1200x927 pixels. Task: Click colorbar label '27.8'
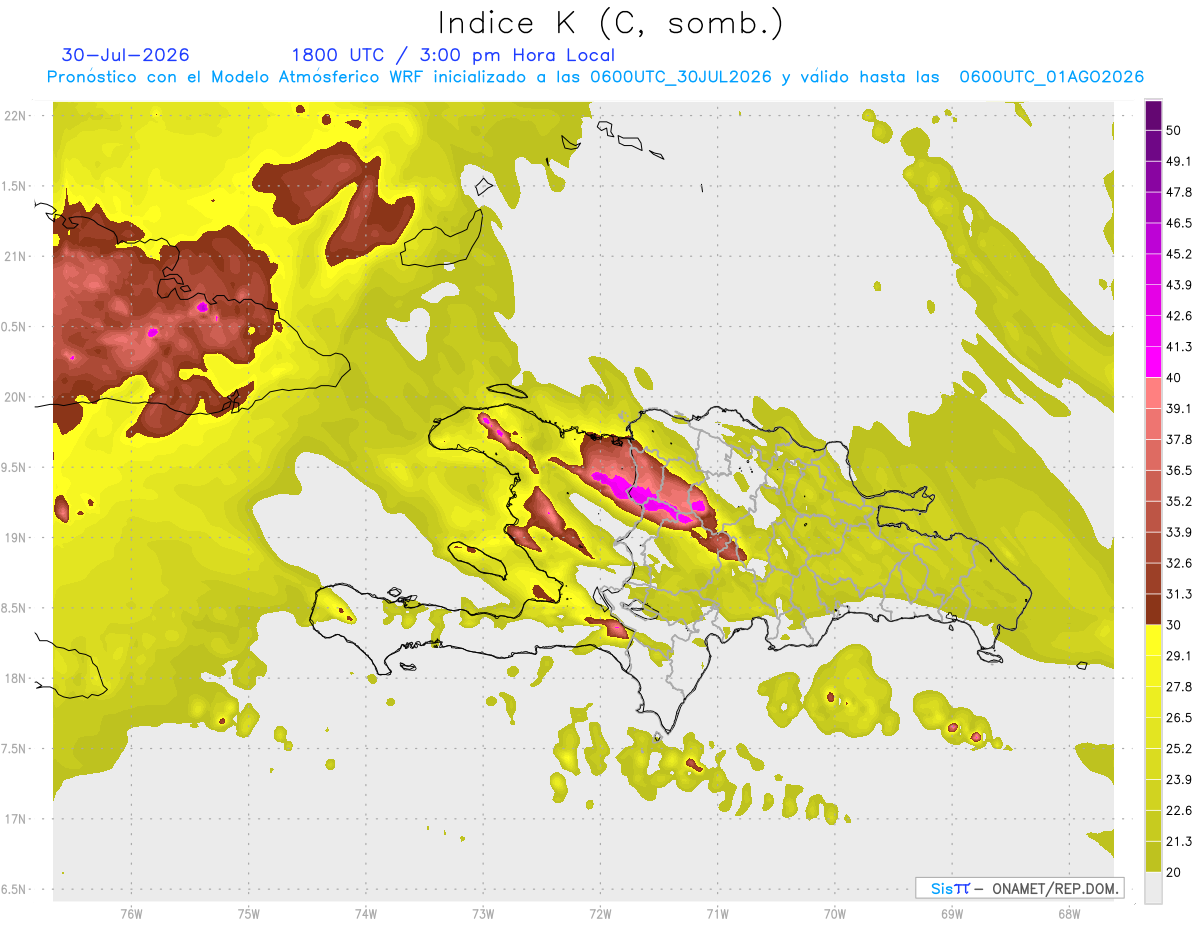(1179, 687)
